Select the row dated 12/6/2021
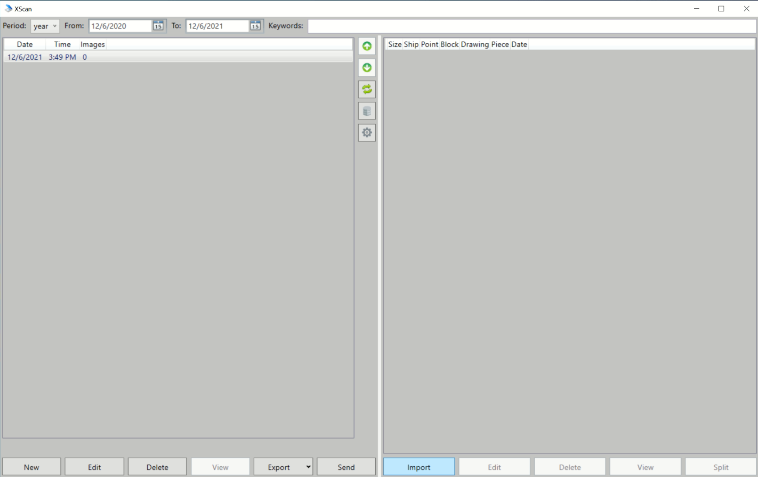 click(178, 57)
